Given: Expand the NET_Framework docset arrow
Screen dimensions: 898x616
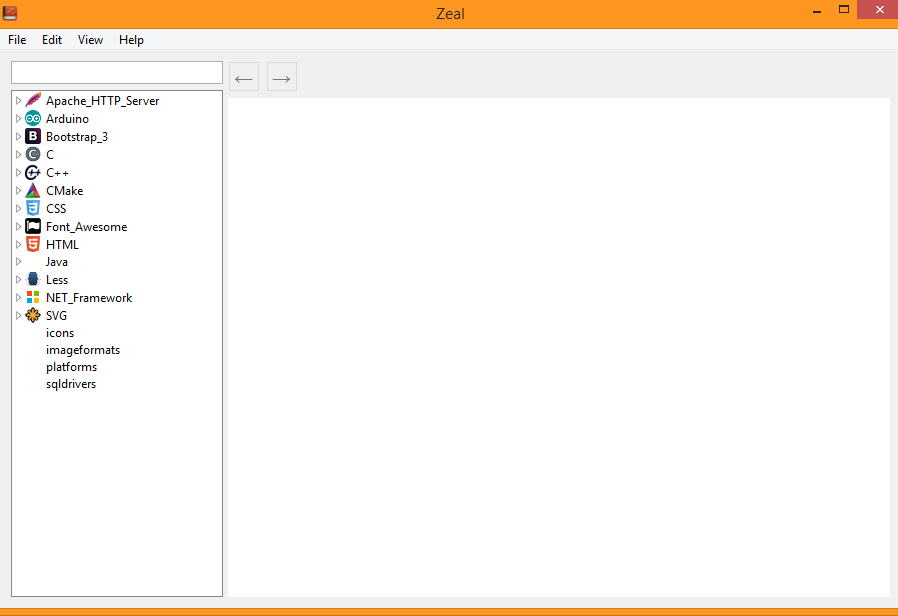Looking at the screenshot, I should pyautogui.click(x=18, y=298).
